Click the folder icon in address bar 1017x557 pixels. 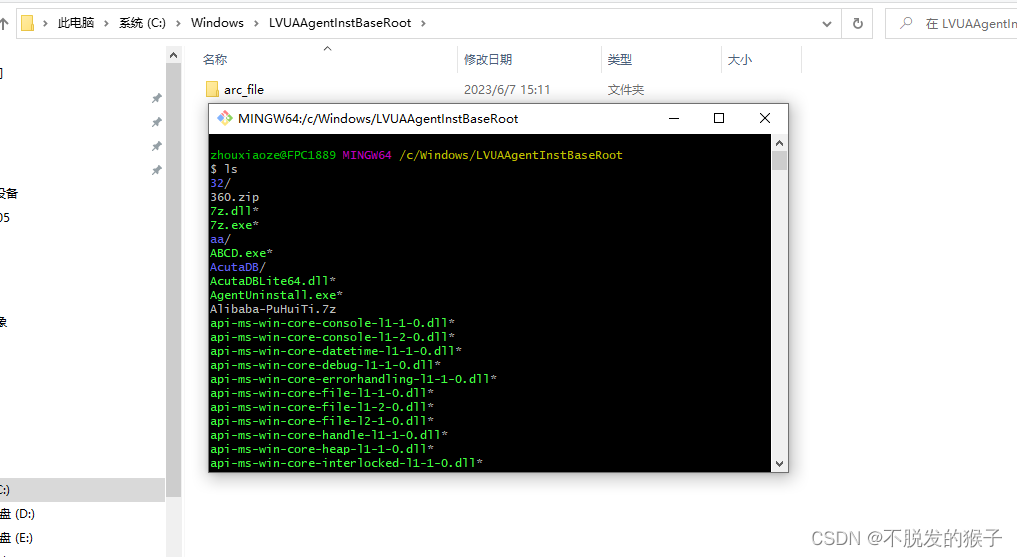pyautogui.click(x=27, y=23)
